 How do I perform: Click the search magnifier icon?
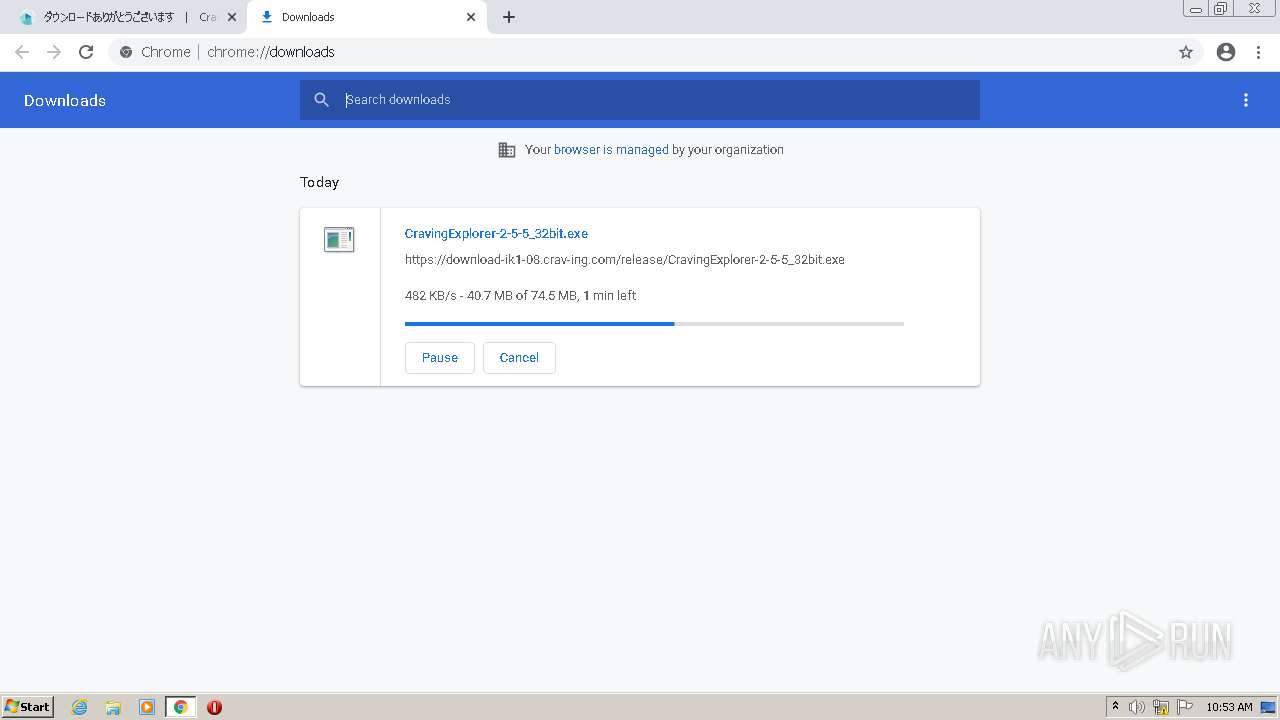(321, 100)
